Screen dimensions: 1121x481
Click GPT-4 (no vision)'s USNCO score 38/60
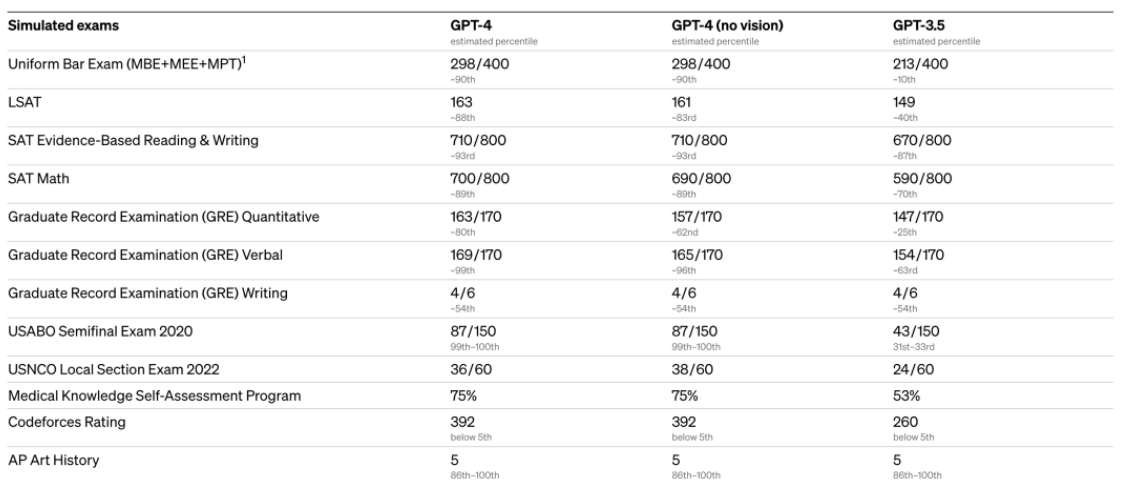coord(693,372)
